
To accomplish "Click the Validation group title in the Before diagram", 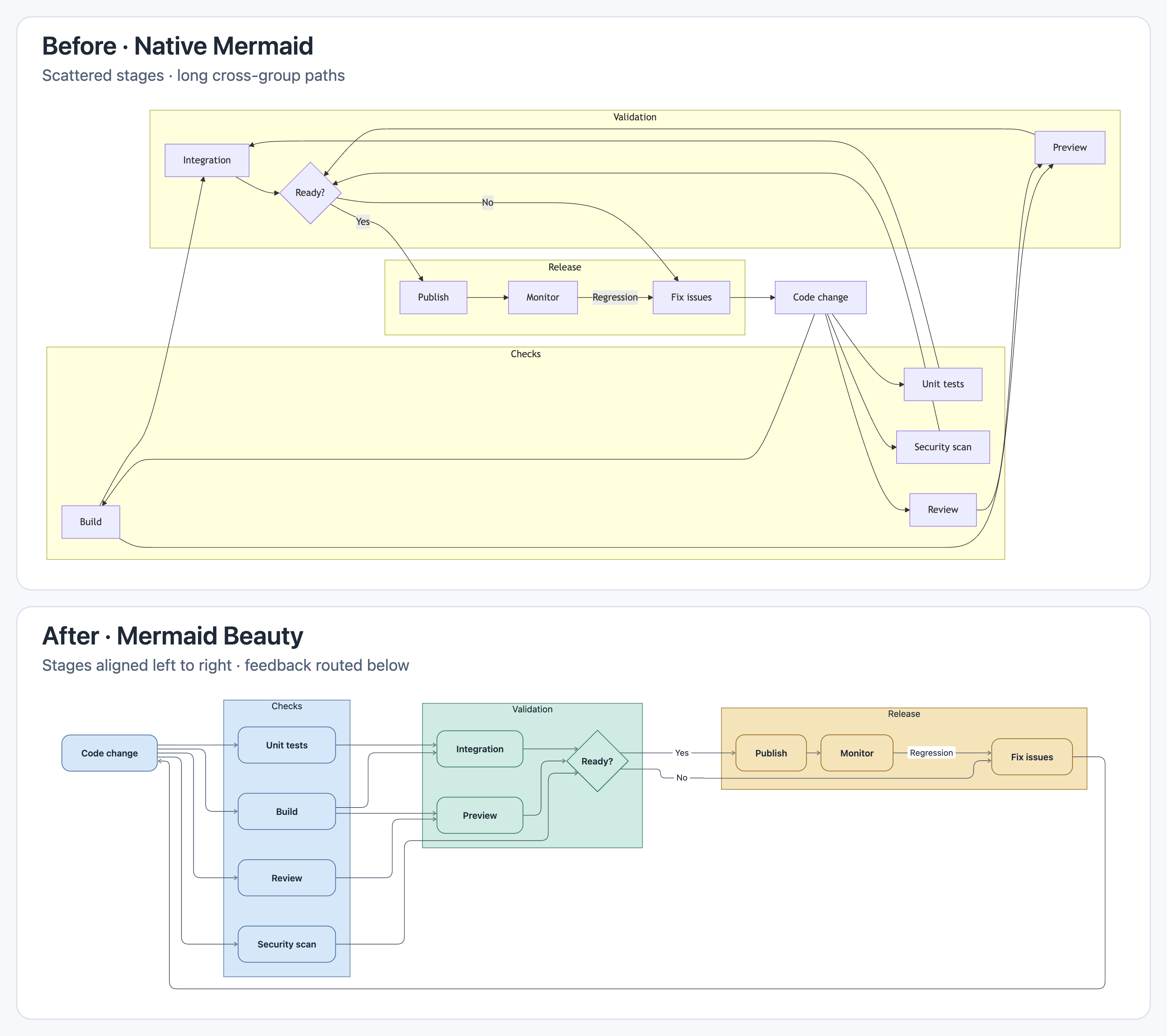I will click(x=634, y=117).
